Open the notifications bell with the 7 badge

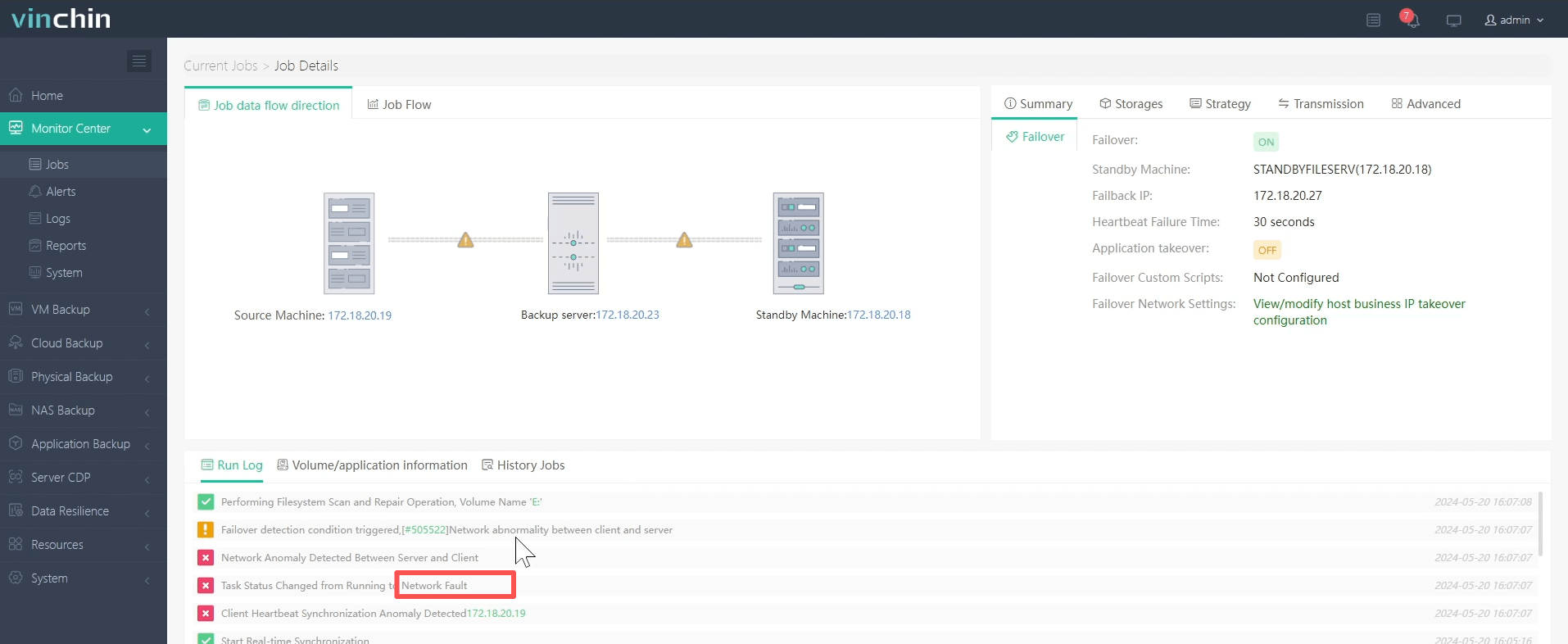[x=1411, y=19]
